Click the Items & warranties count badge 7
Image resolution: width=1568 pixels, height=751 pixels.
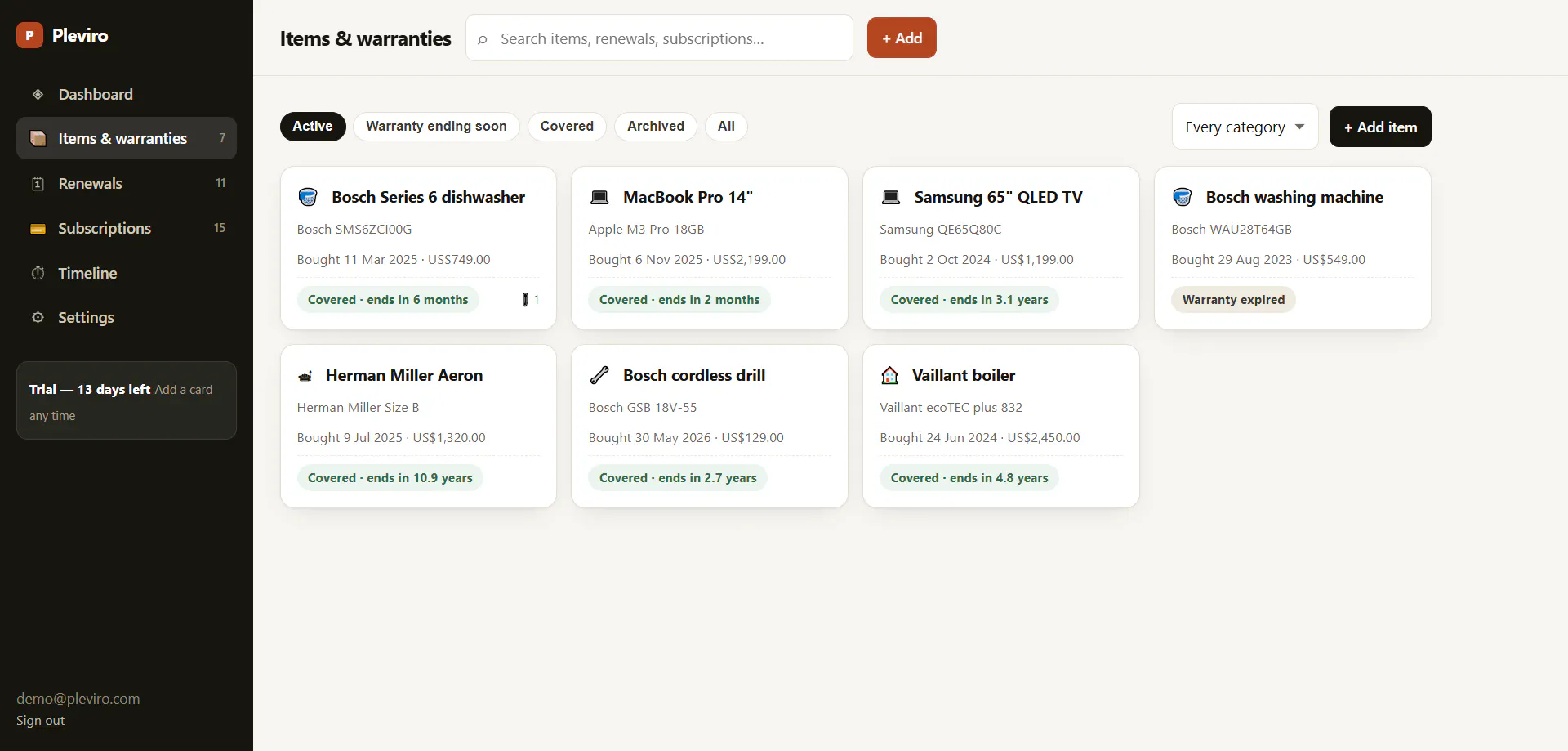222,138
